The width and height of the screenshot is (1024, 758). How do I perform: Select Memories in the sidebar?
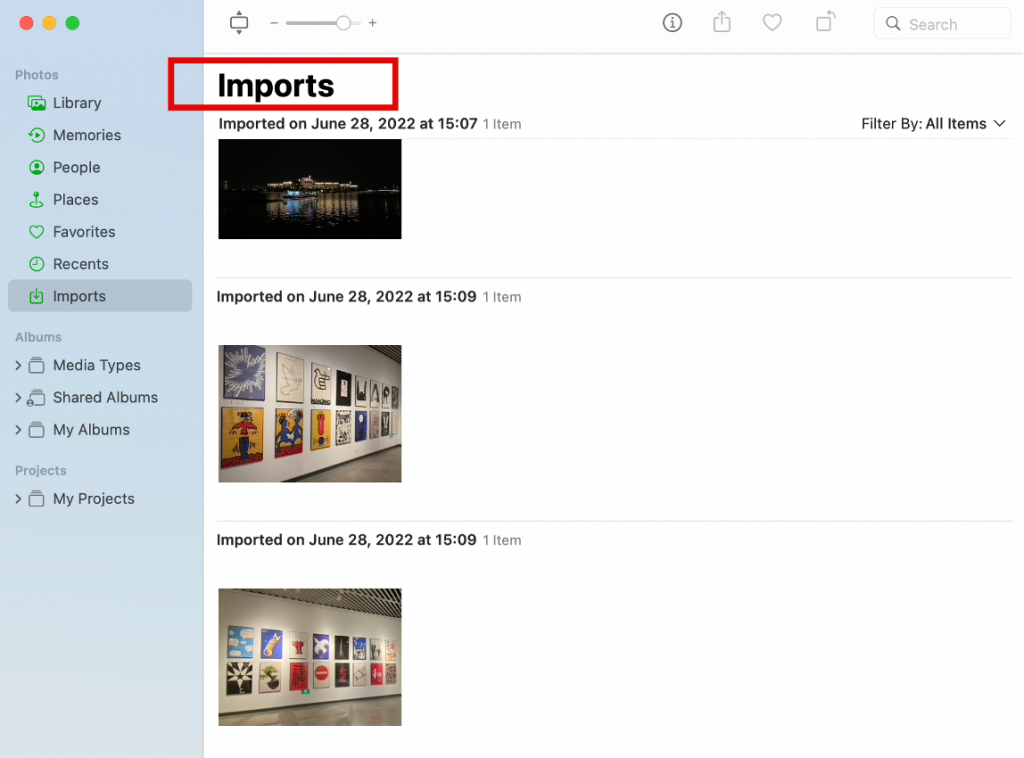click(x=86, y=135)
